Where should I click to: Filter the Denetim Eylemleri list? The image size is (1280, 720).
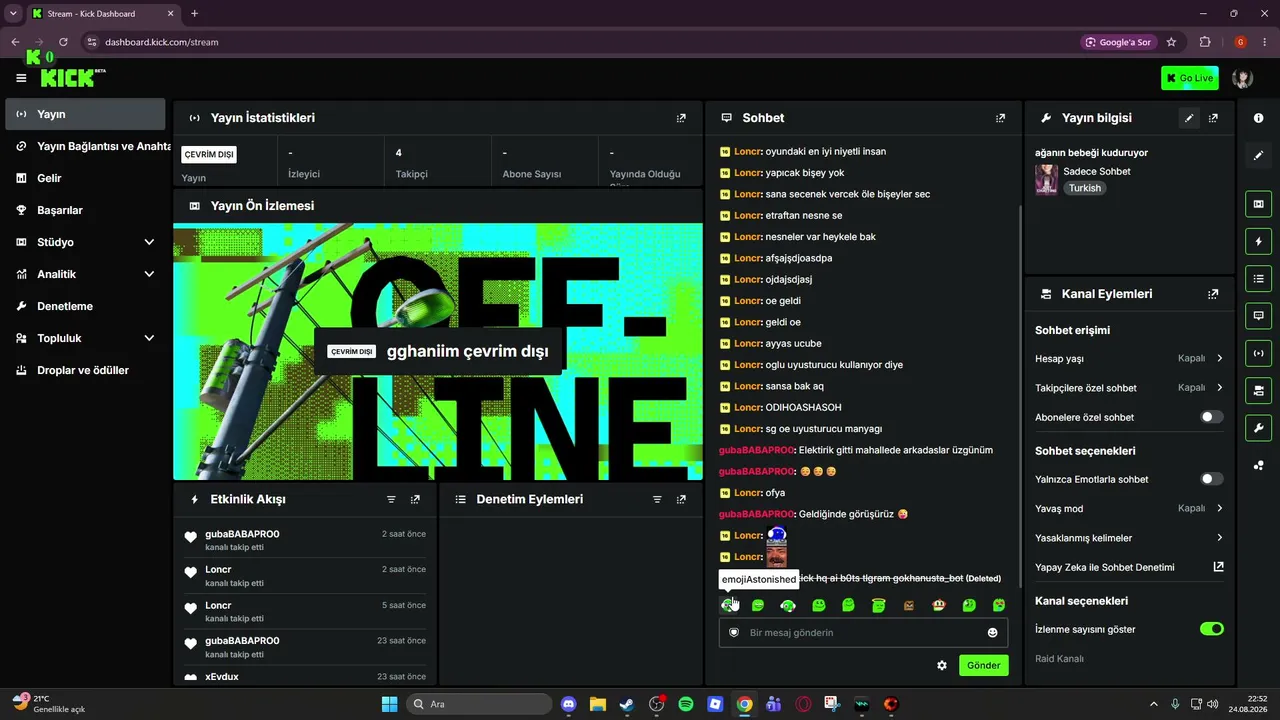point(657,499)
